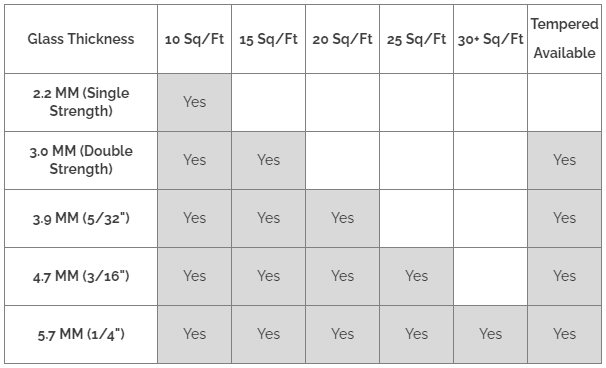Click Yes for 4.7 MM at 25 Sq/Ft
The width and height of the screenshot is (606, 368).
coord(416,276)
